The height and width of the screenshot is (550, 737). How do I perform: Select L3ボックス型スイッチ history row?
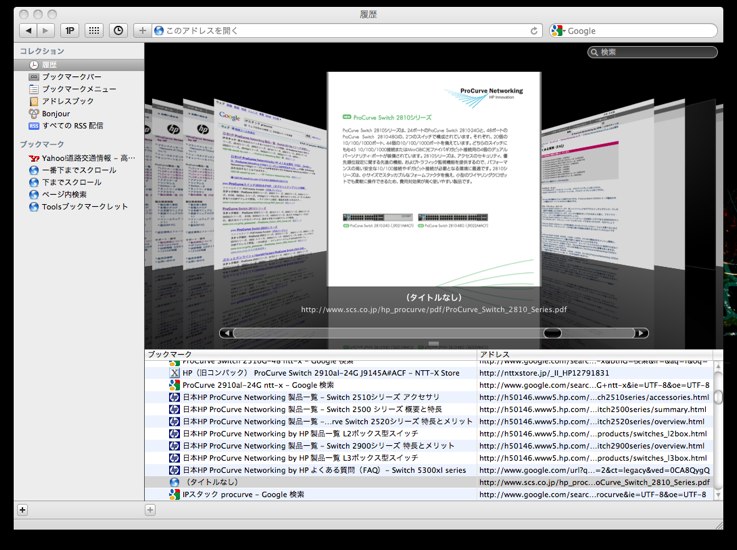click(429, 458)
